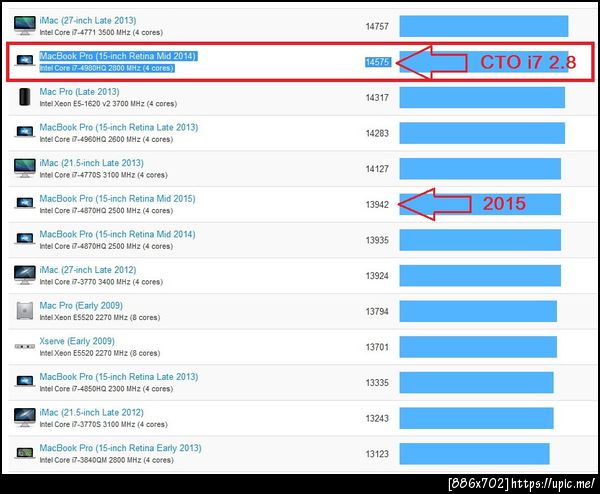Open MacBook Pro (15-inch Retina Early 2013) link

(x=120, y=448)
